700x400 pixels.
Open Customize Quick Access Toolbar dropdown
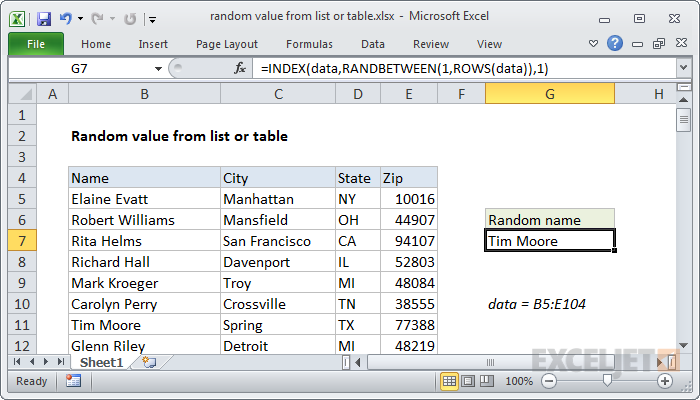pos(153,20)
